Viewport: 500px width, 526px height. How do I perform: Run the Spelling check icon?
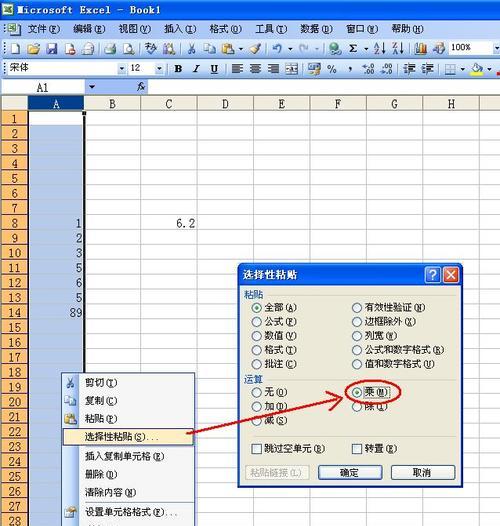(151, 49)
